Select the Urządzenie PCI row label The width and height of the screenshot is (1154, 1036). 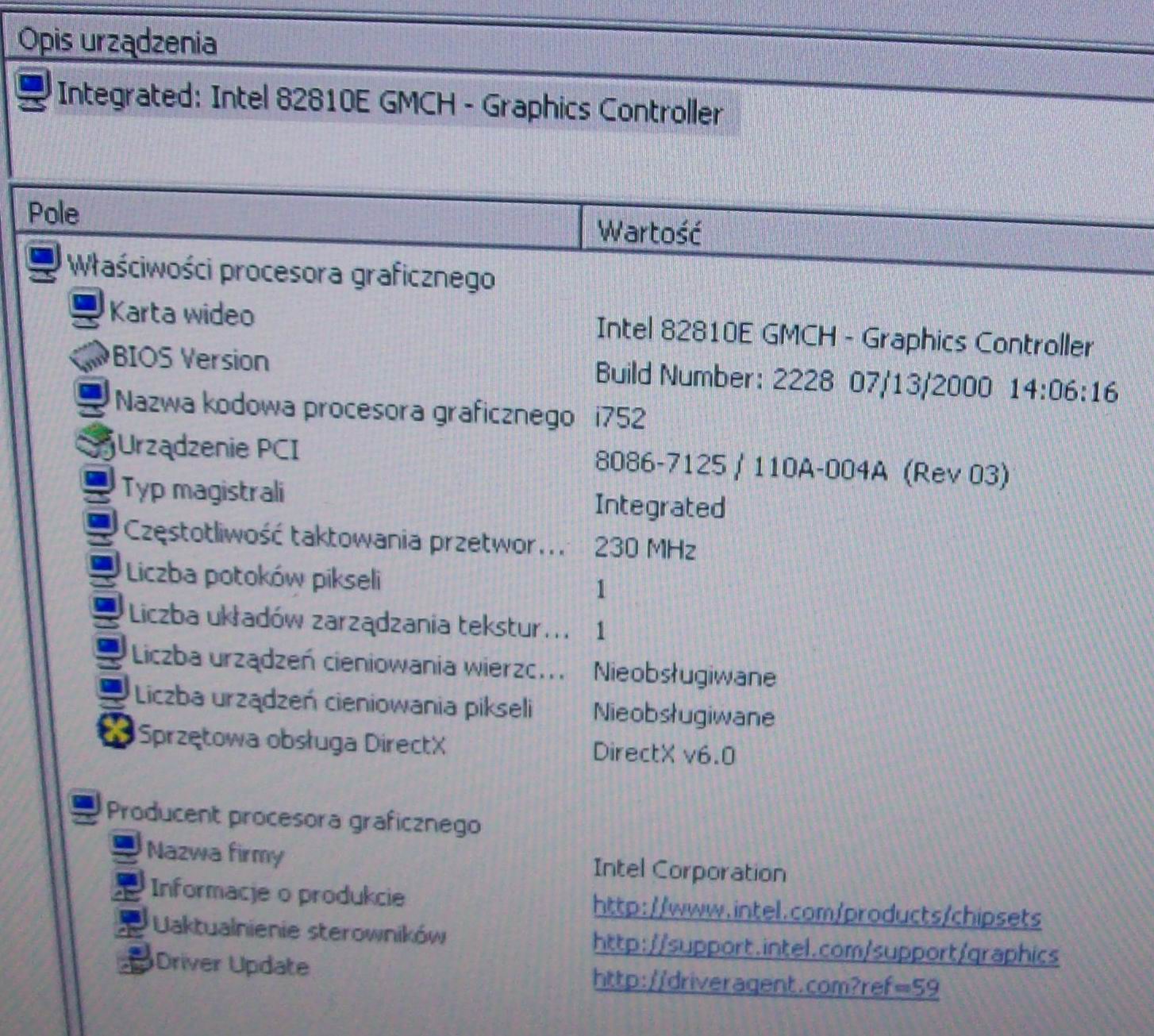[209, 448]
